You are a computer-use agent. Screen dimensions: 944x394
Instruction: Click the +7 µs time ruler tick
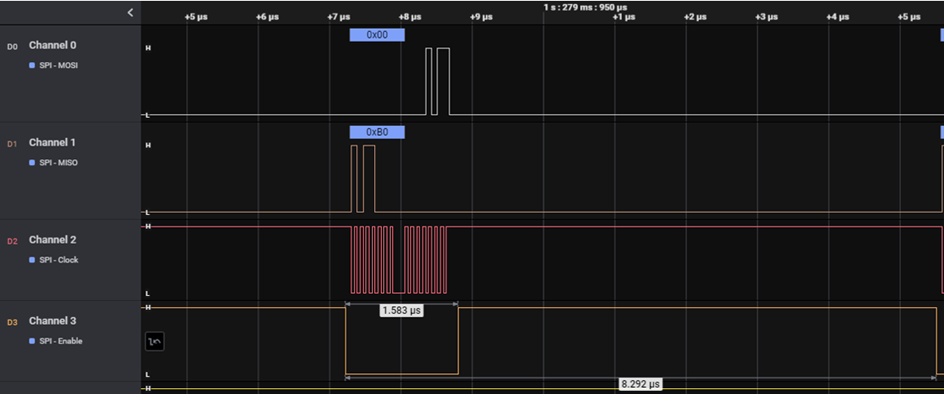pos(338,17)
